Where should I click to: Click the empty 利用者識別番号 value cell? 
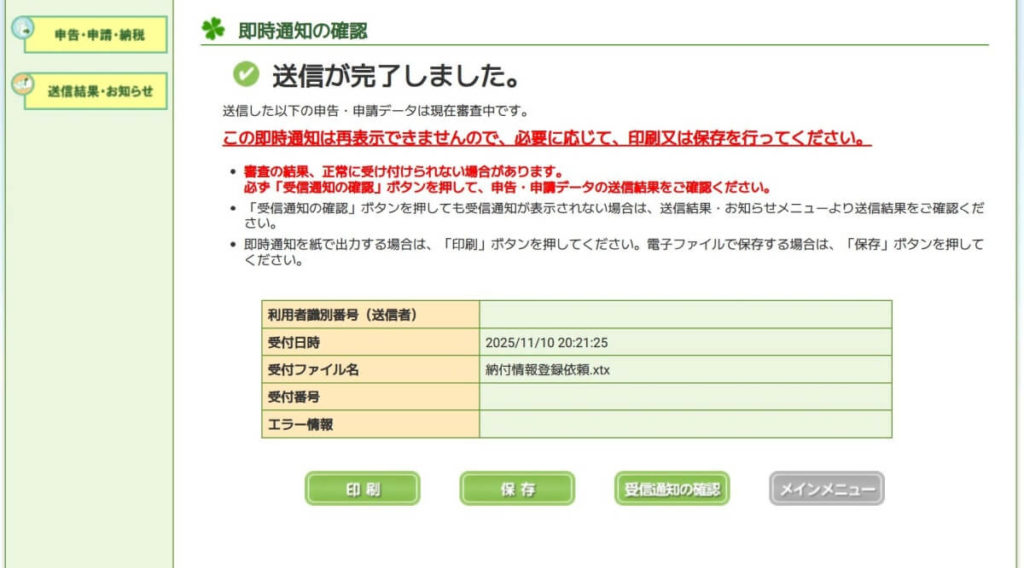[x=686, y=315]
